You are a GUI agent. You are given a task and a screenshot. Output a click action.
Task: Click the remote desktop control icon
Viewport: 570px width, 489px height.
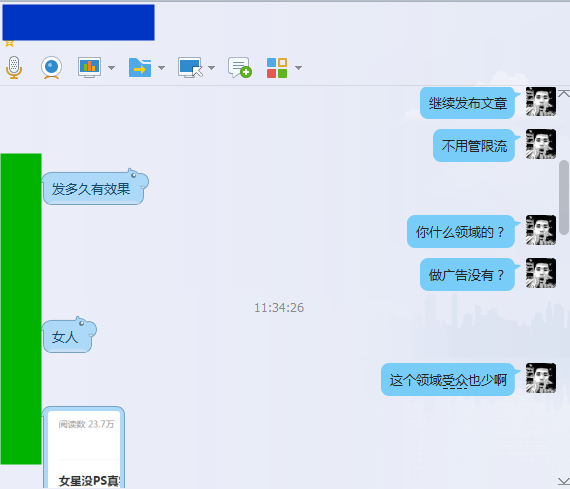click(190, 67)
